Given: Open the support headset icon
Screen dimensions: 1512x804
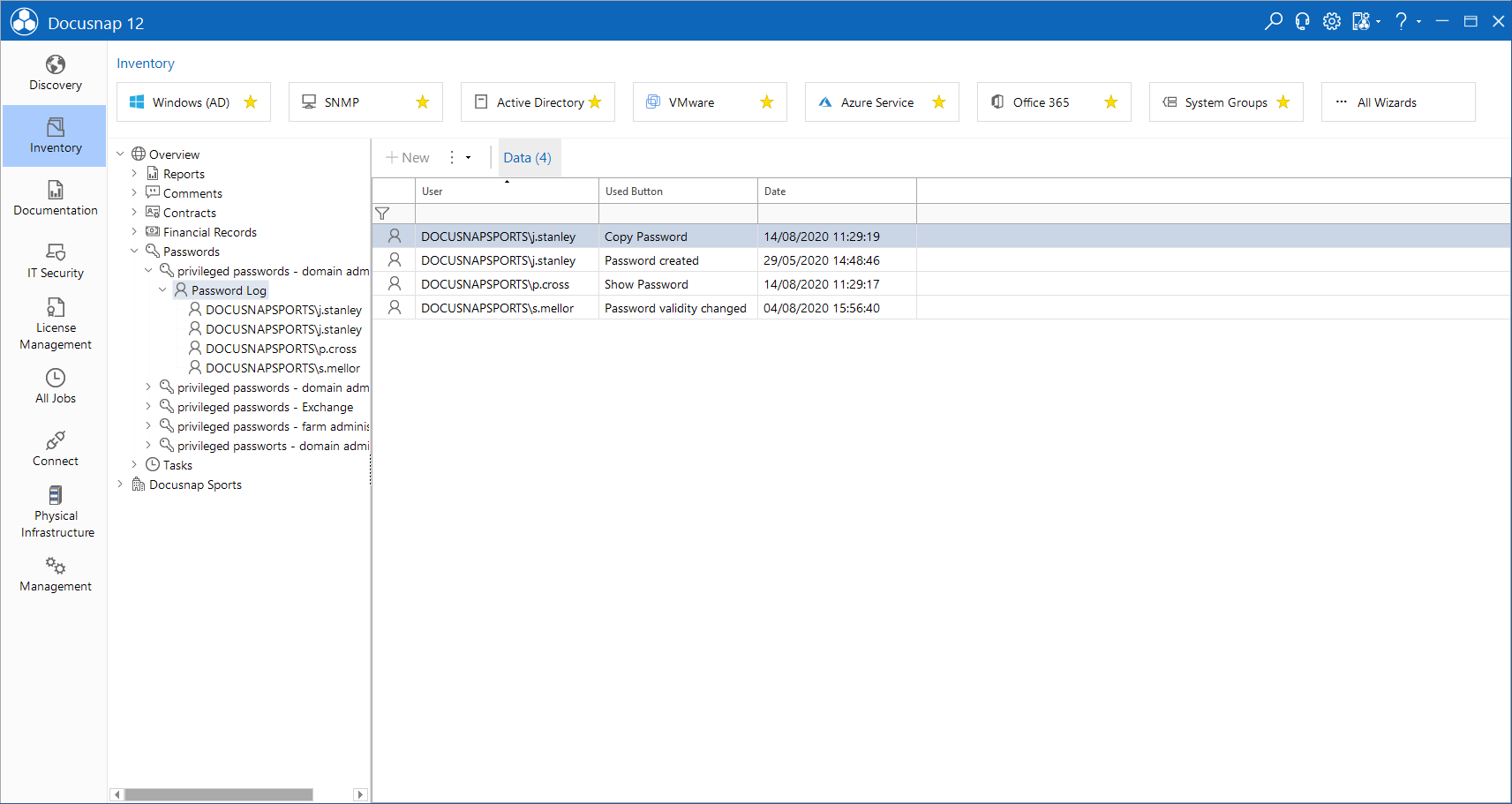Looking at the screenshot, I should tap(1302, 21).
